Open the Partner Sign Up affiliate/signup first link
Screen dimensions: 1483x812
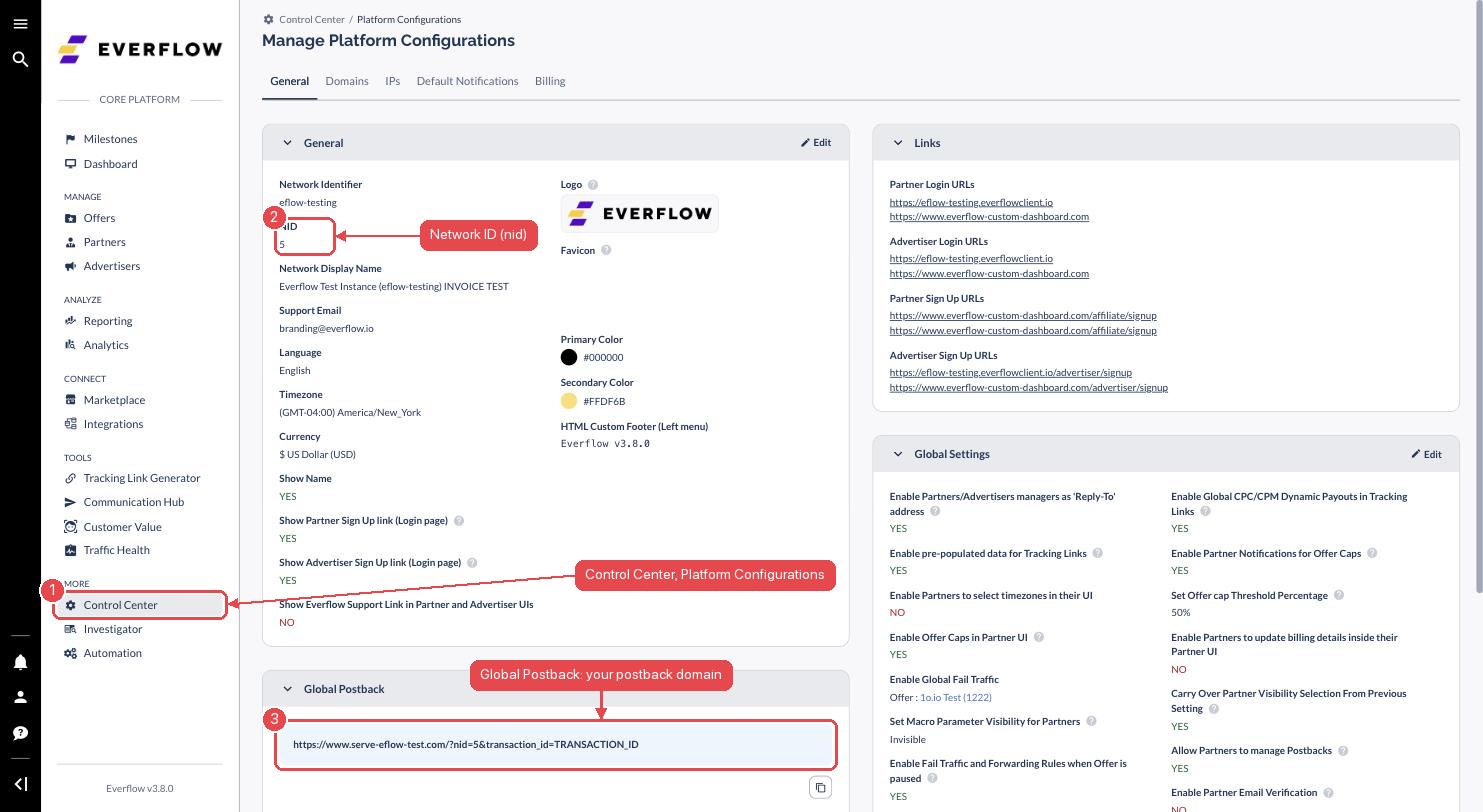click(x=1023, y=315)
